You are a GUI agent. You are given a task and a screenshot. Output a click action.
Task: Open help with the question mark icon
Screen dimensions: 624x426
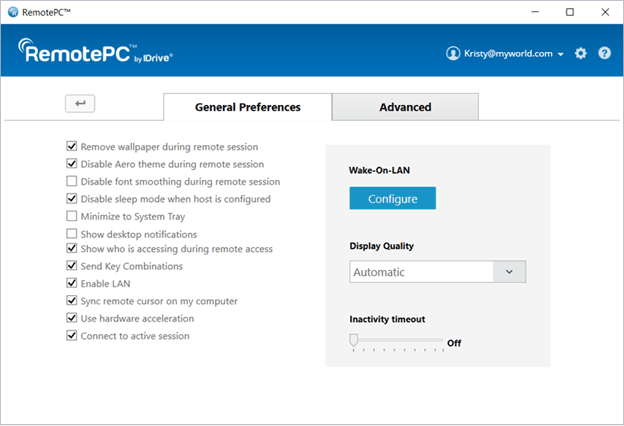pyautogui.click(x=604, y=53)
